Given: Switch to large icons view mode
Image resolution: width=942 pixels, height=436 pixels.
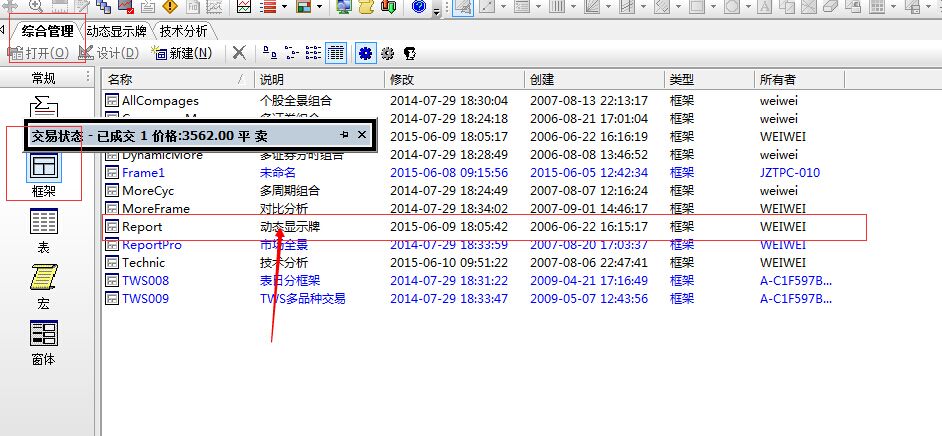Looking at the screenshot, I should pyautogui.click(x=269, y=53).
